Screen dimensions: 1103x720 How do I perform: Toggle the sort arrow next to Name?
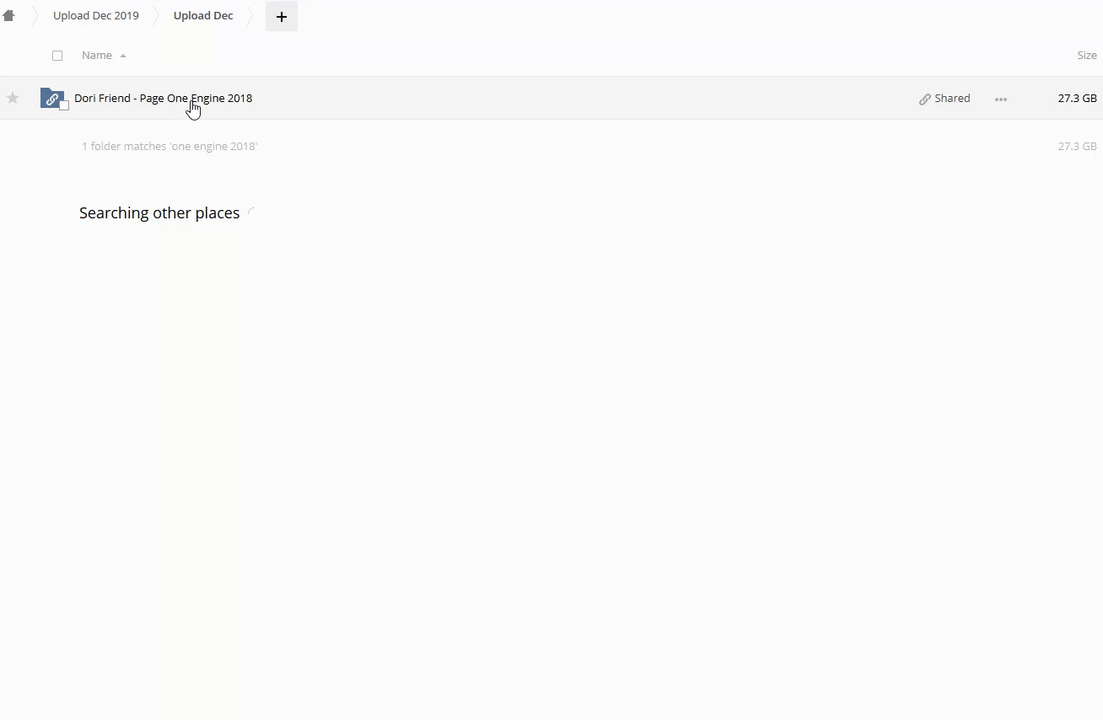click(x=123, y=56)
